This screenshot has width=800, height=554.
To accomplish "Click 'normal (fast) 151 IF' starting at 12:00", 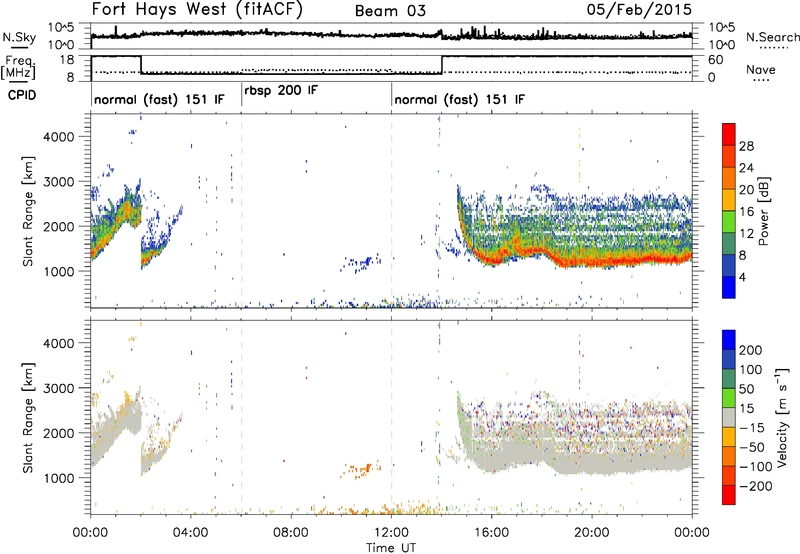I will 459,99.
